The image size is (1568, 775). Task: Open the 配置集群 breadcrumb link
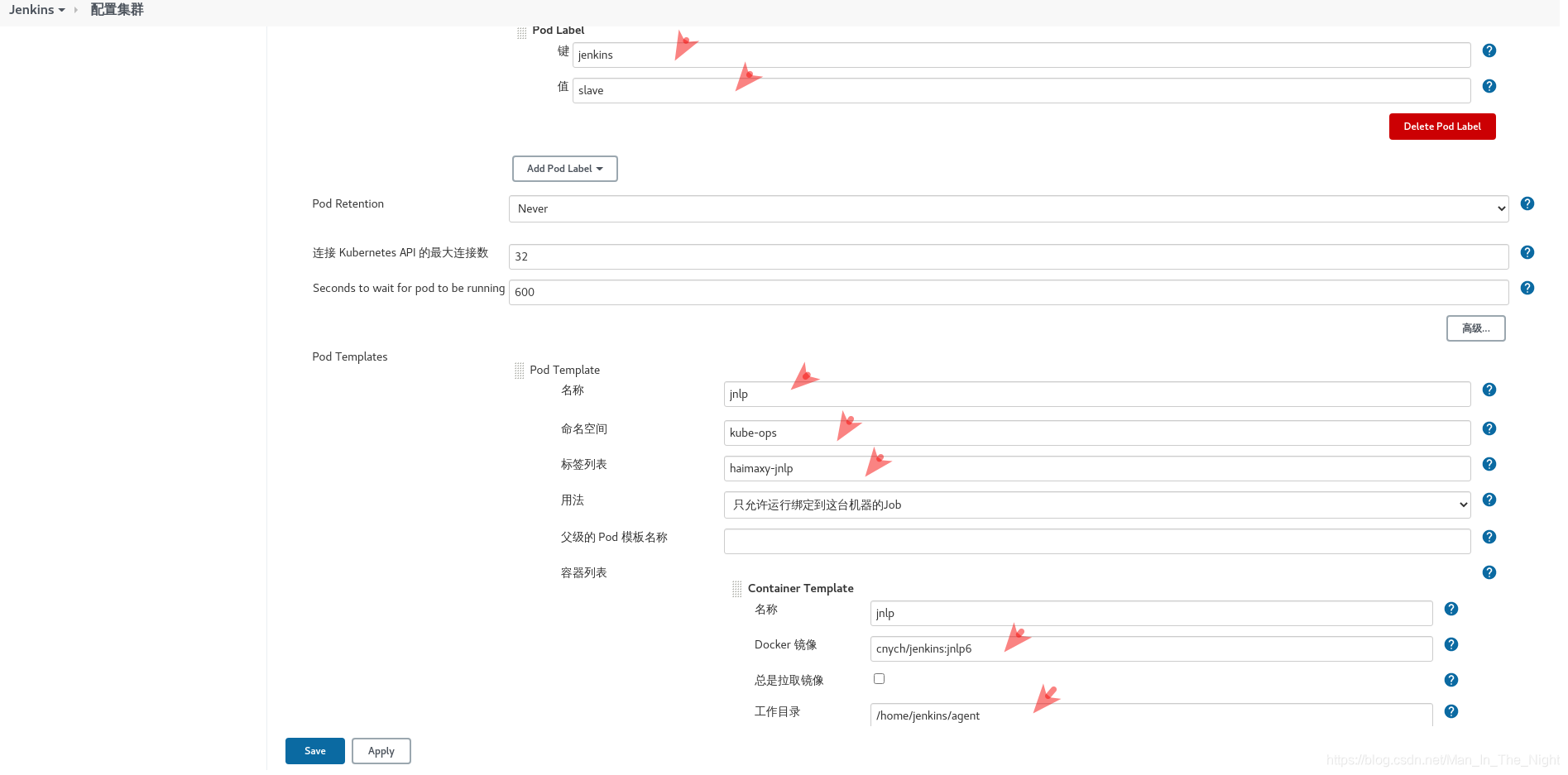point(117,10)
